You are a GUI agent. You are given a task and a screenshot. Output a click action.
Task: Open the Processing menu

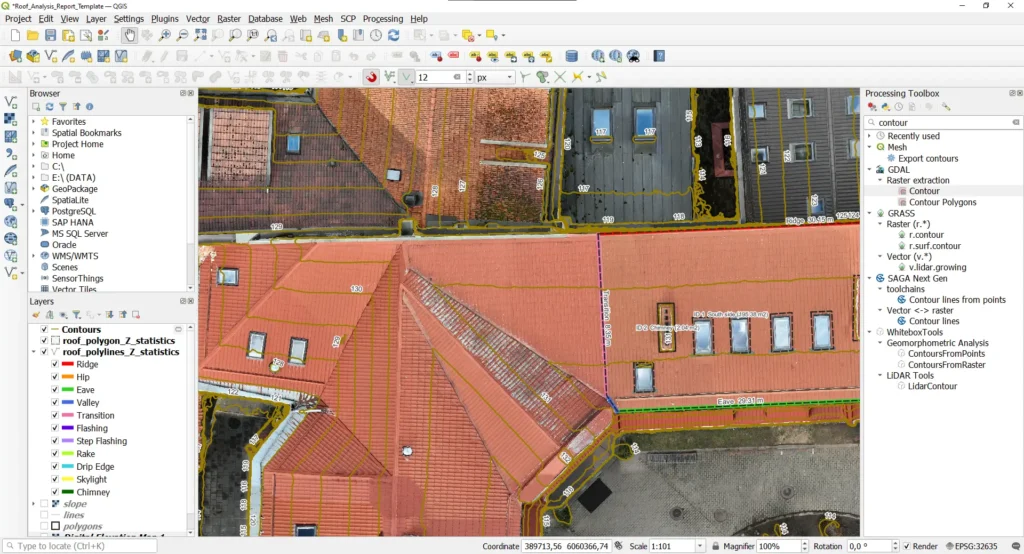[383, 19]
